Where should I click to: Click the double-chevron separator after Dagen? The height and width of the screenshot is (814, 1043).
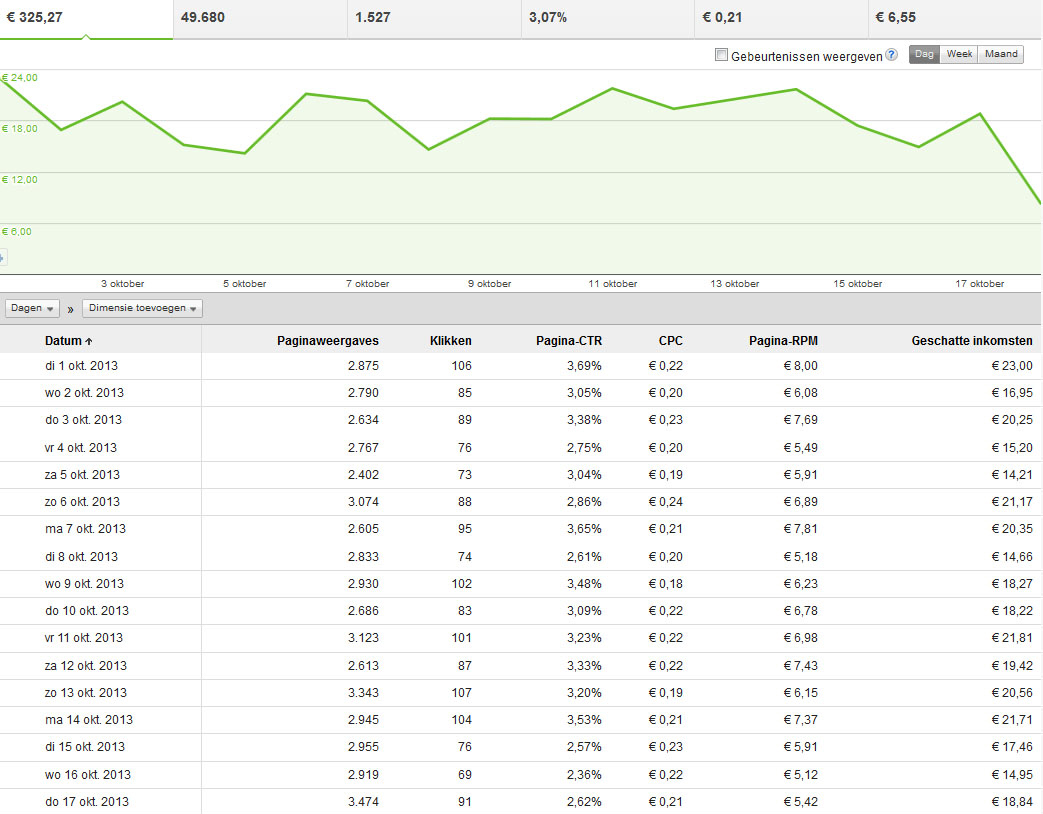tap(71, 309)
